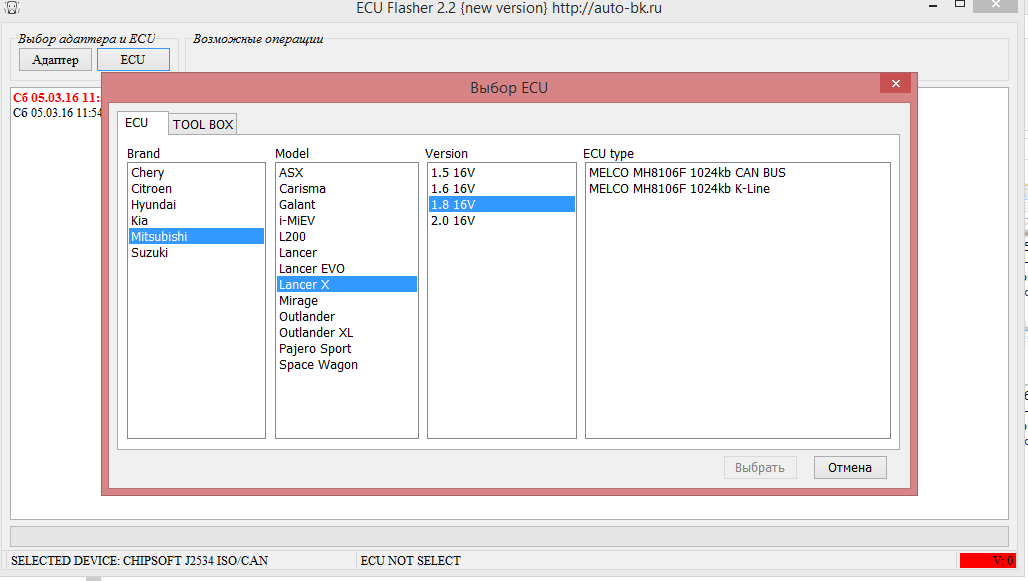Switch to the TOOL BOX tab
1028x581 pixels.
pos(203,124)
